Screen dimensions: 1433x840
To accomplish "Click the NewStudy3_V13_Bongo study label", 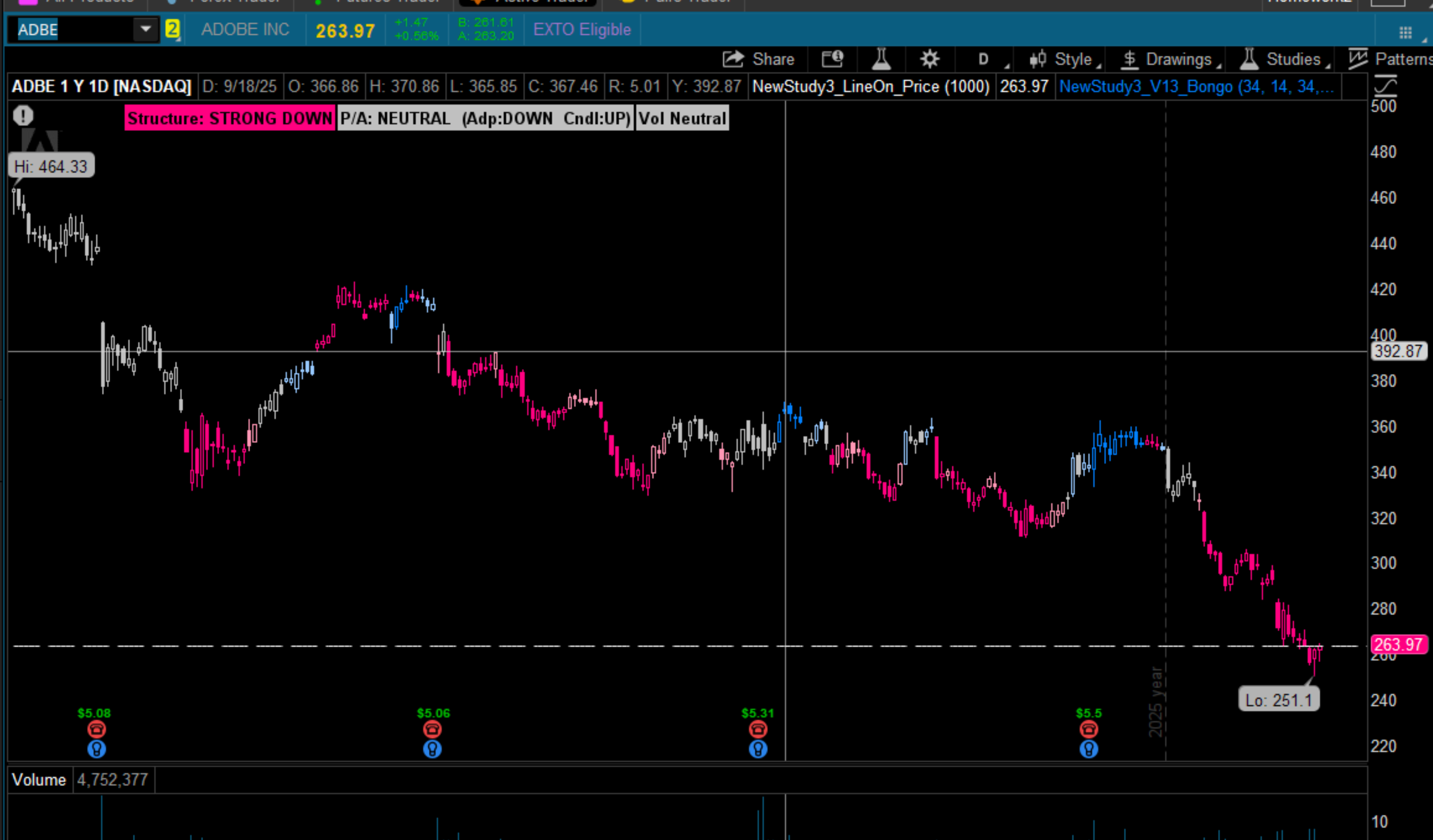I will point(1196,86).
